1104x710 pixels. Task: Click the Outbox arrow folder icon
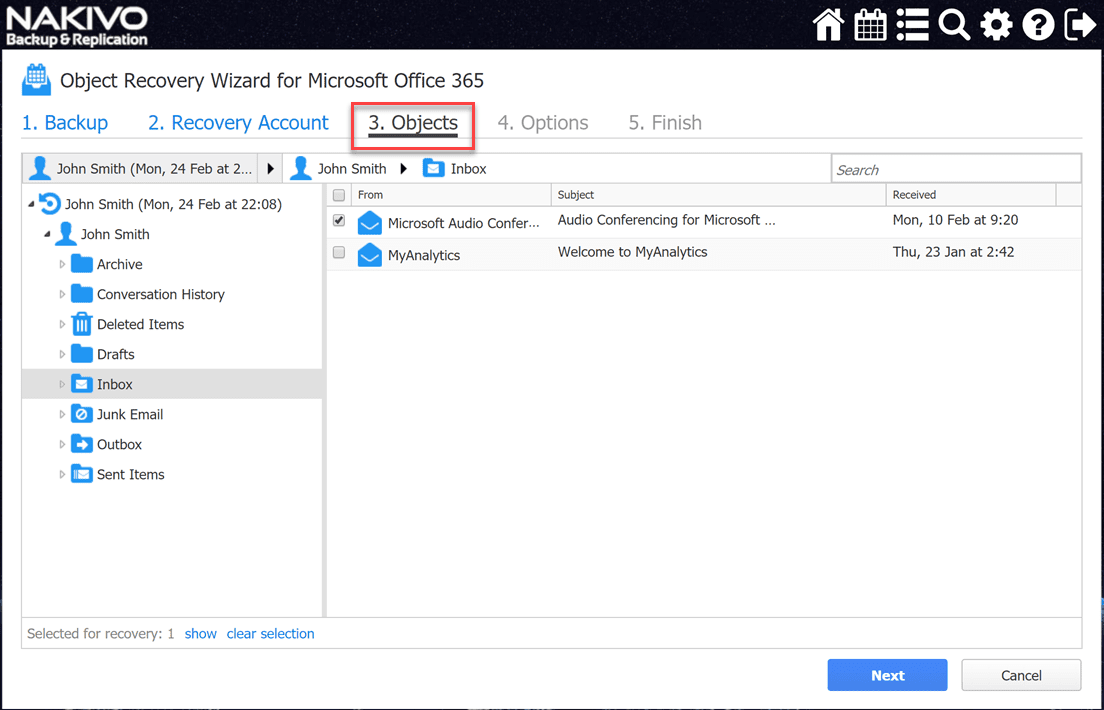tap(82, 444)
